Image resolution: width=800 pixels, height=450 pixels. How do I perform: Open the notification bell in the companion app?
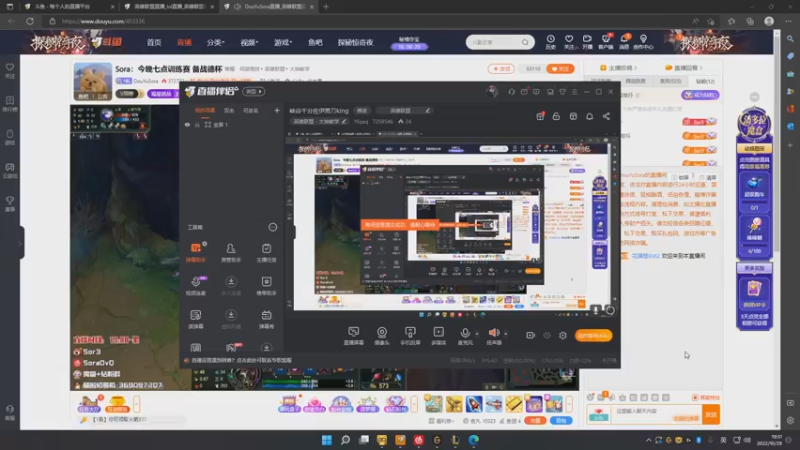click(x=589, y=116)
